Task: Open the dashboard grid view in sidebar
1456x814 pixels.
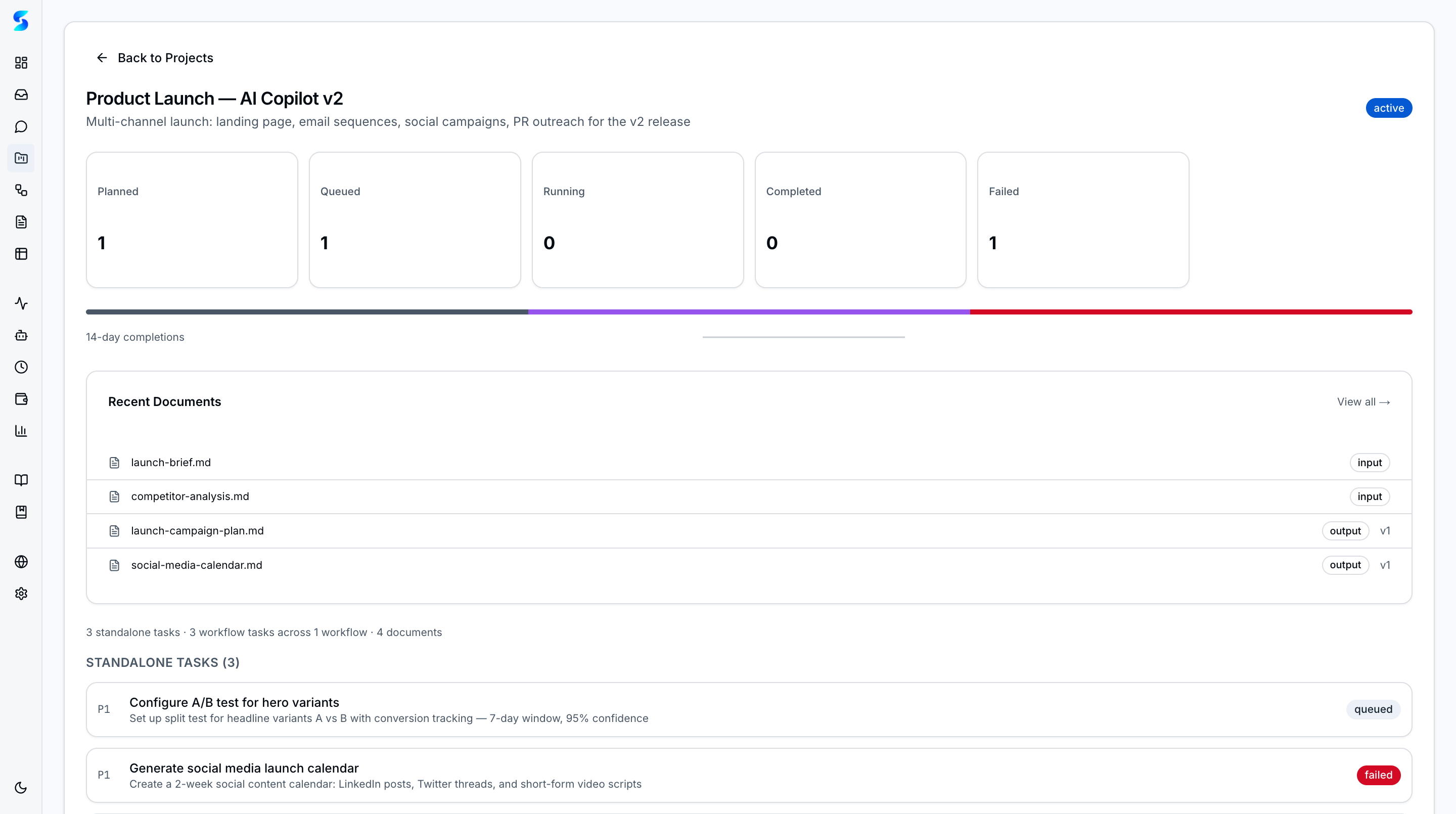Action: point(21,63)
